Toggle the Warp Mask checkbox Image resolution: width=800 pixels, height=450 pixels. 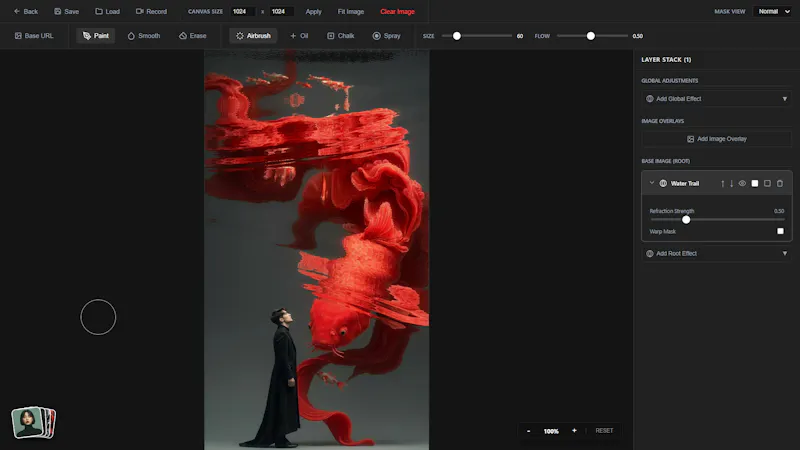tap(780, 231)
